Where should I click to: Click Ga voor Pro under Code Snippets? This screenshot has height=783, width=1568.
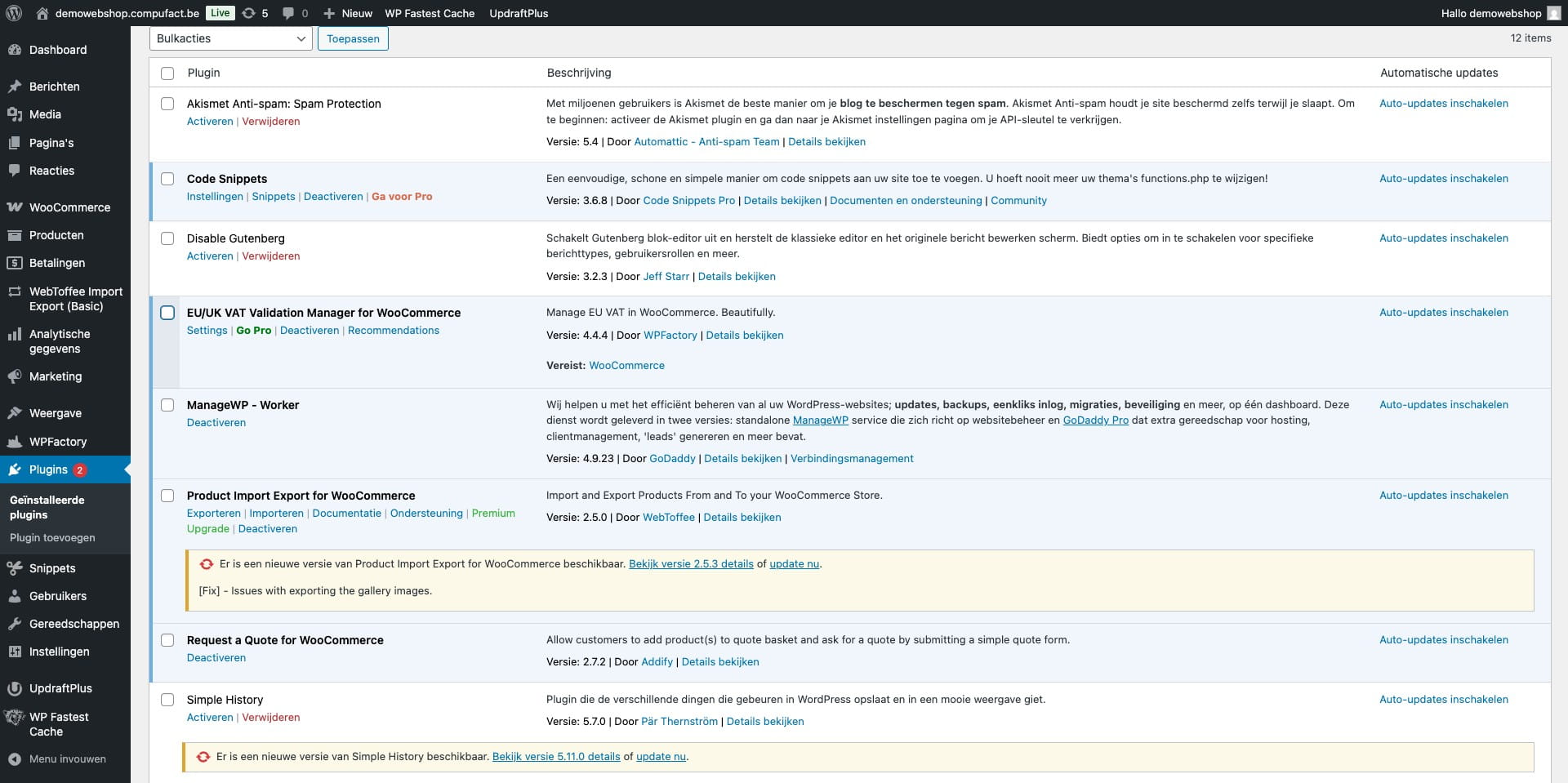[402, 196]
